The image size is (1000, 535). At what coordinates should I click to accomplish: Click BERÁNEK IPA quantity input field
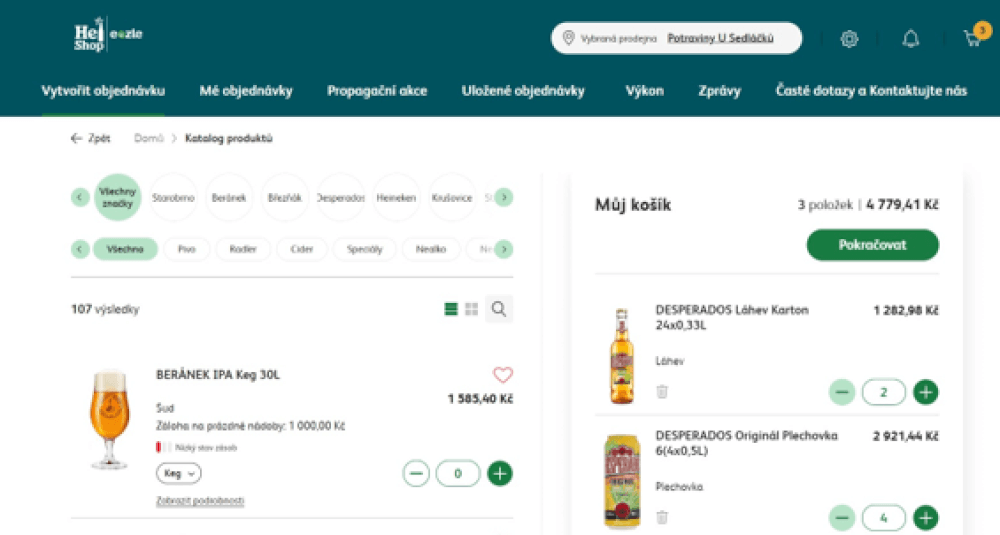click(x=458, y=474)
